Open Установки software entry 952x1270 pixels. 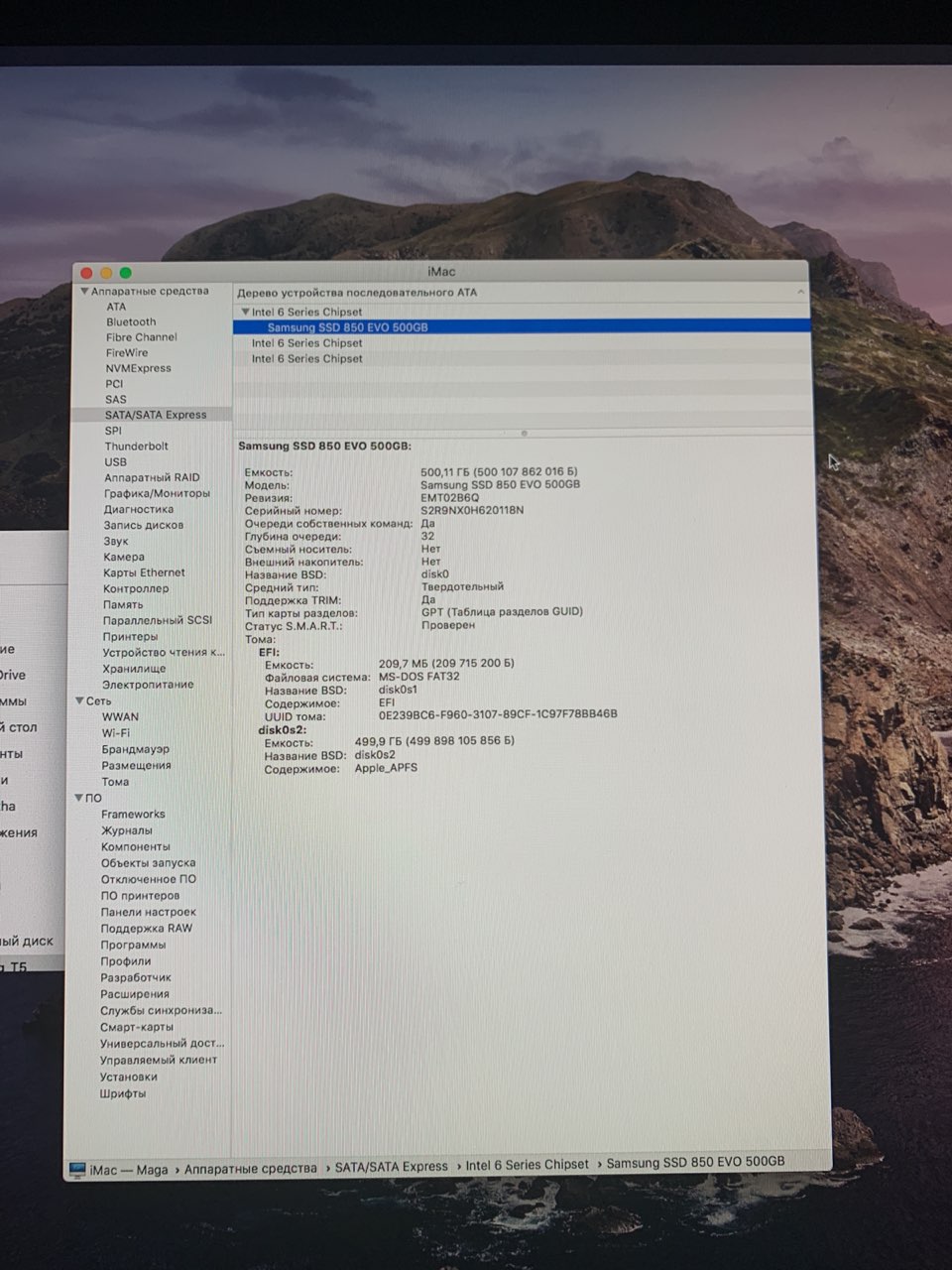point(128,1077)
